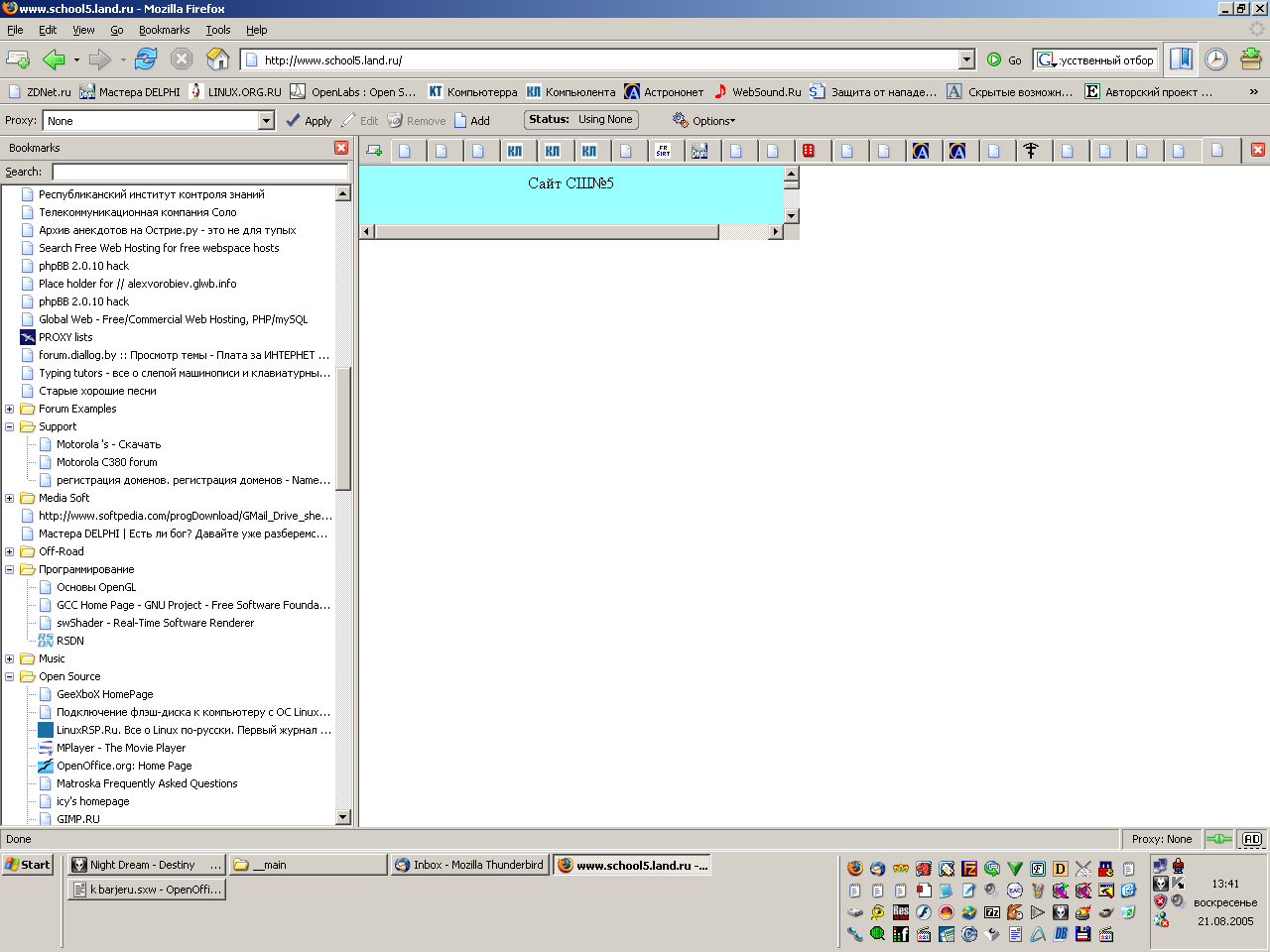
Task: Expand the Off-Road folder
Action: [x=10, y=551]
